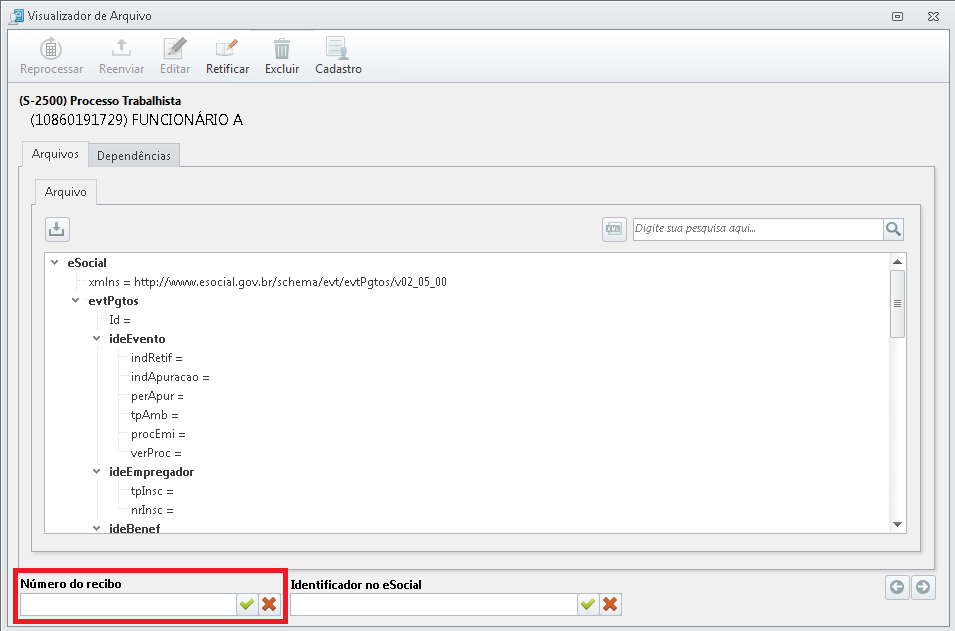Screen dimensions: 955x631
Task: Click the next arrow navigation button
Action: 923,587
